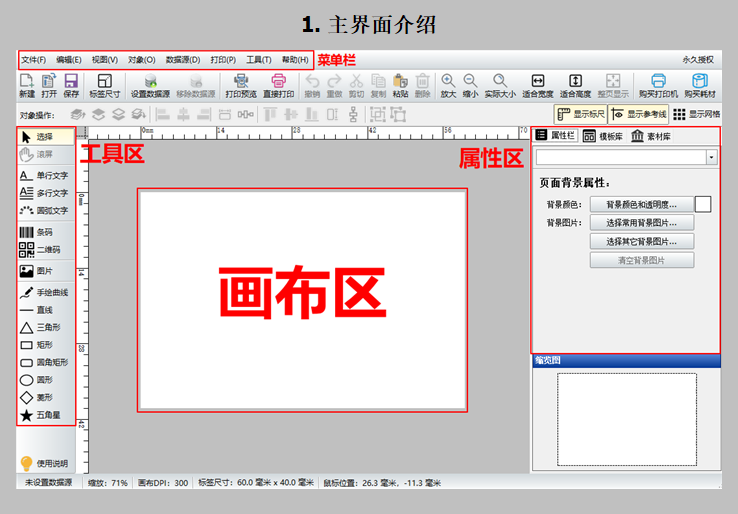
Task: Switch to the 模板库 tab
Action: 603,136
